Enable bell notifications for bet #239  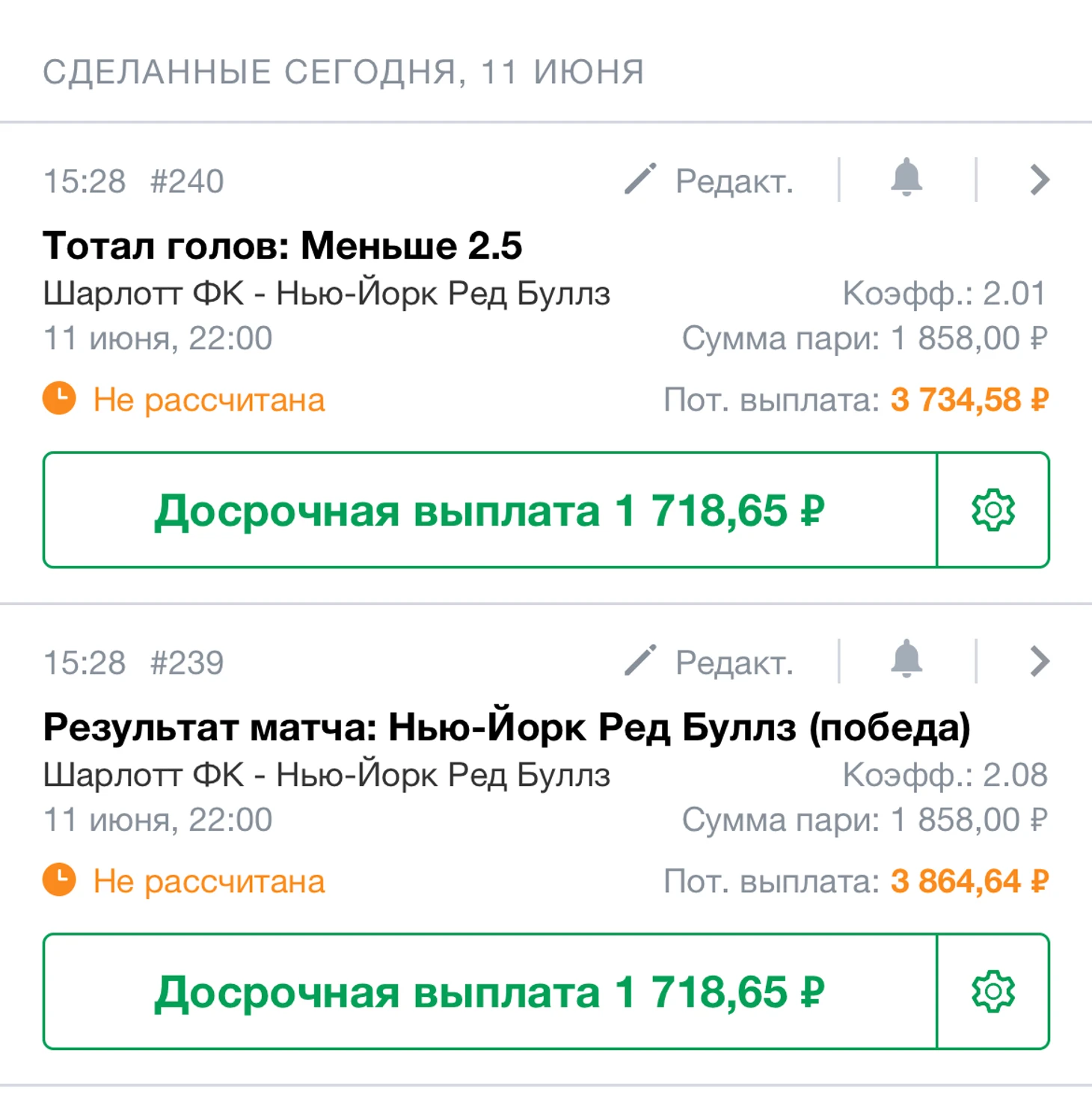906,660
